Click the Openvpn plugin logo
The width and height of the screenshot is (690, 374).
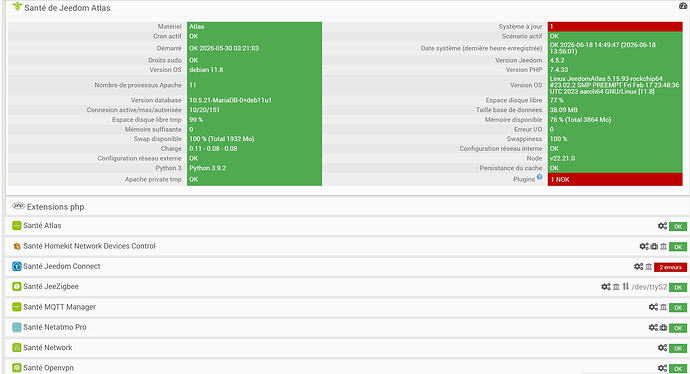point(17,368)
